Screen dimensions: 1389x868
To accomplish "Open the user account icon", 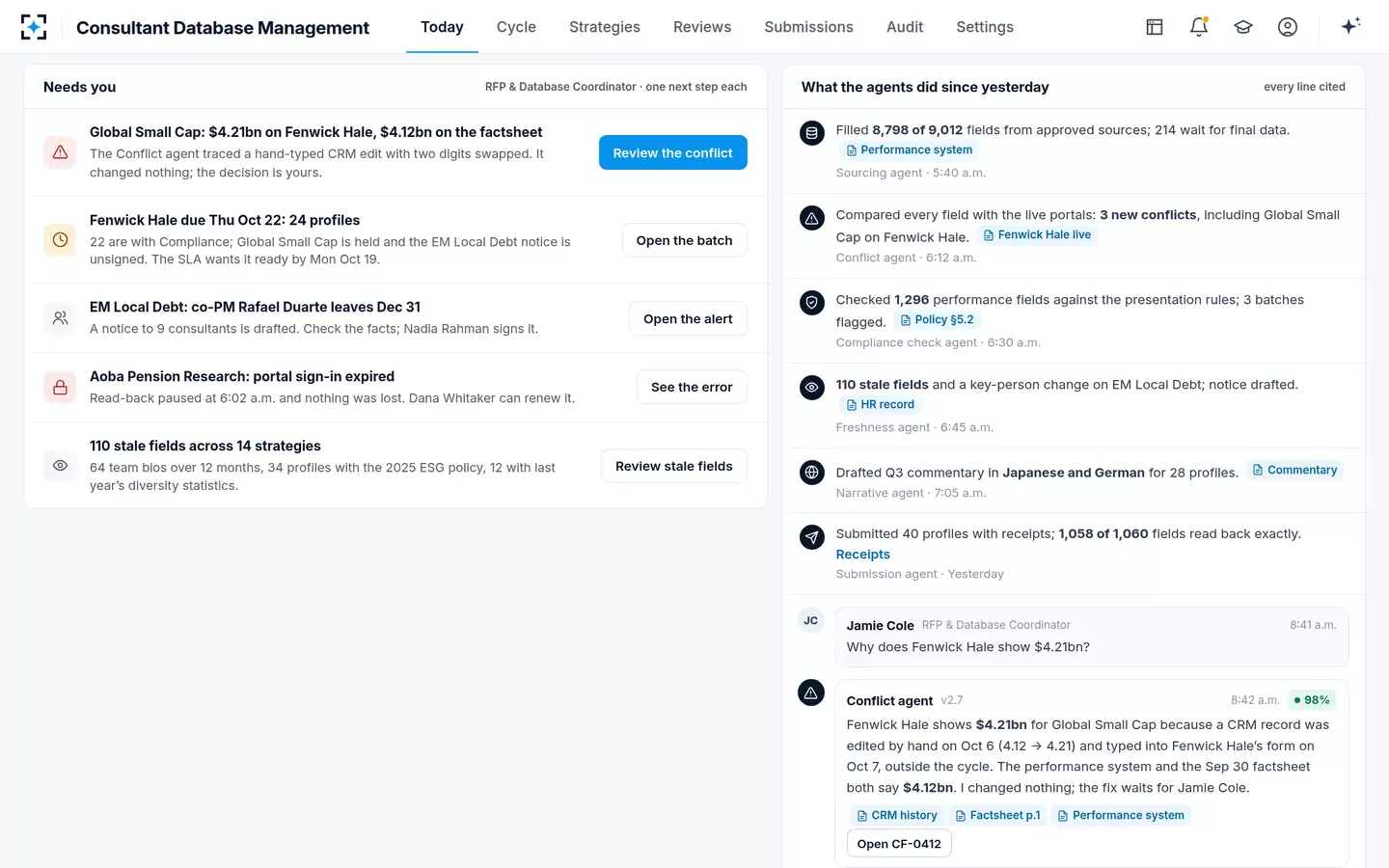I will (x=1288, y=27).
